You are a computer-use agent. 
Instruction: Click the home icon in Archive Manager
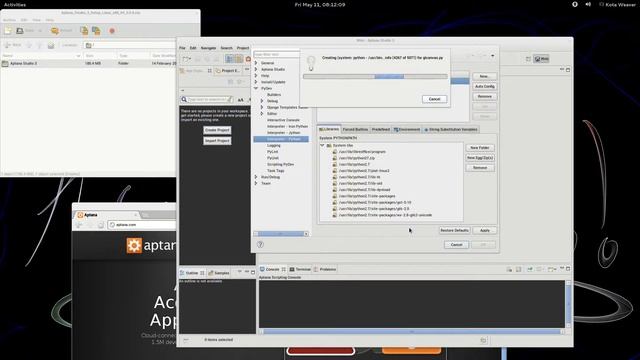coord(51,45)
